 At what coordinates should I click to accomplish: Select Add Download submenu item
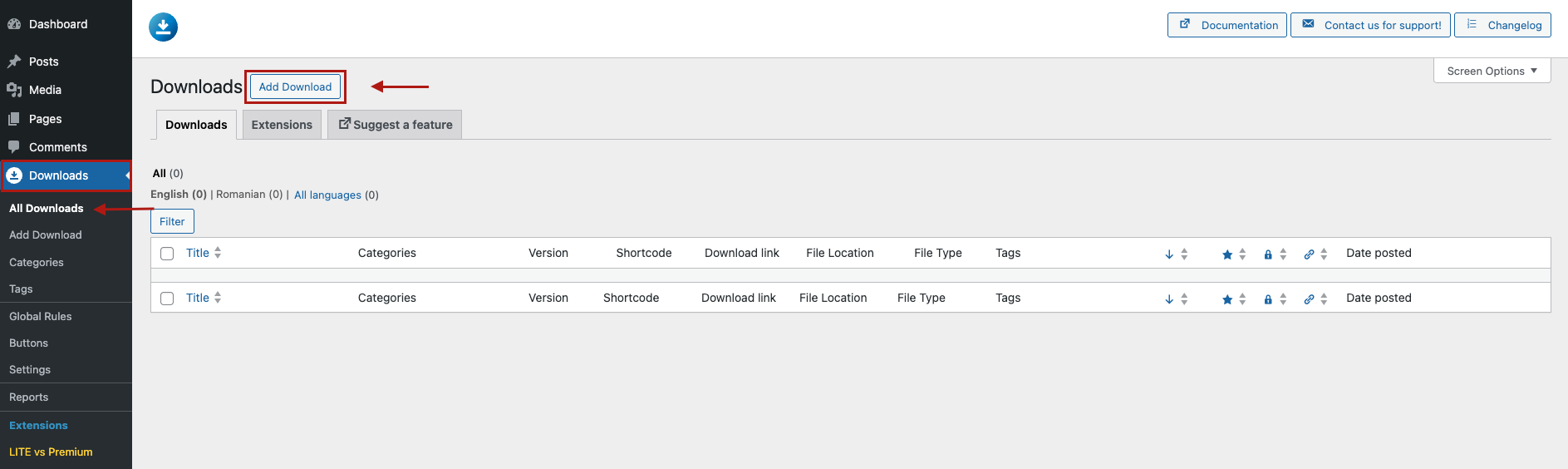pyautogui.click(x=46, y=235)
